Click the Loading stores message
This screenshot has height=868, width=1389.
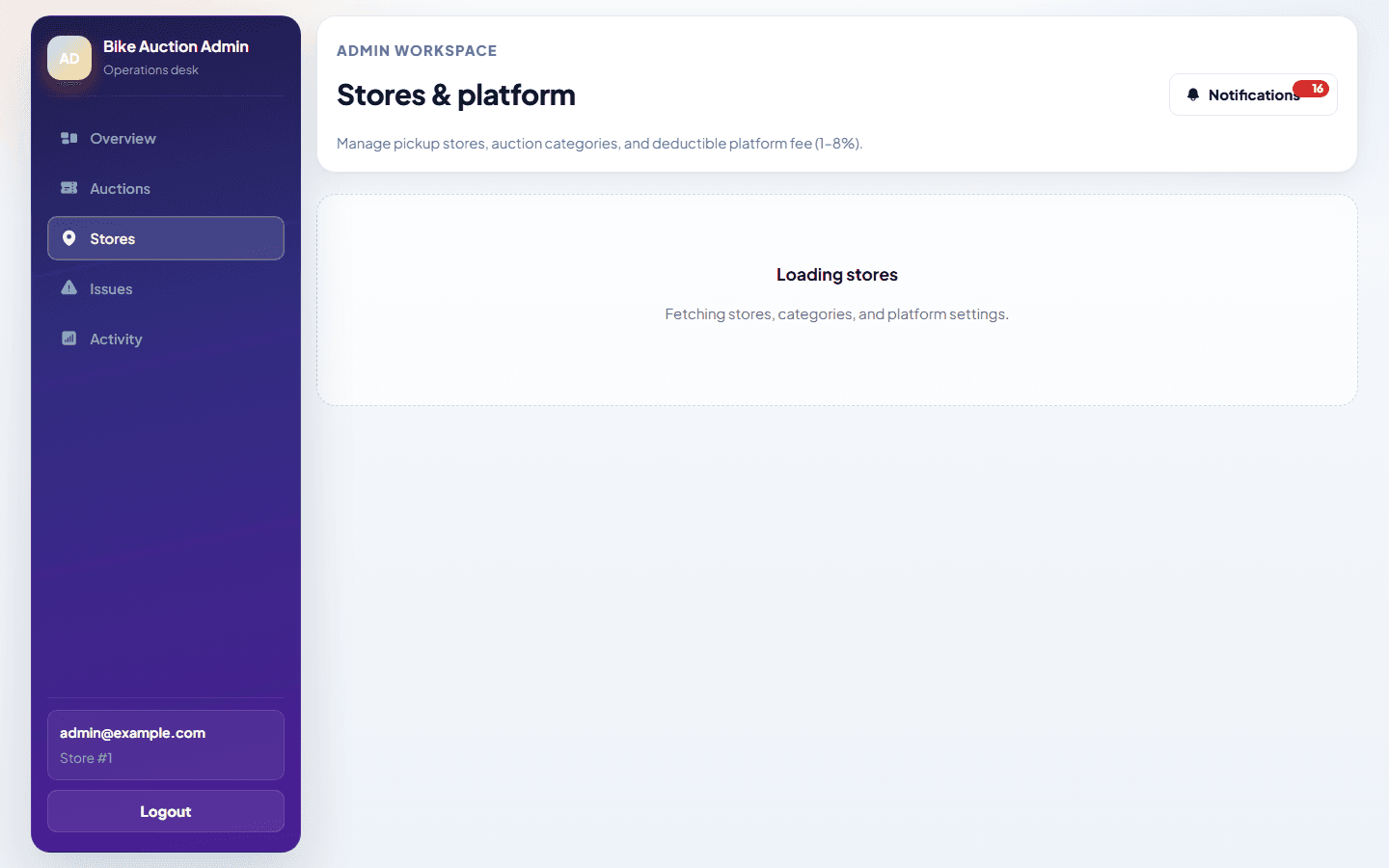(837, 275)
